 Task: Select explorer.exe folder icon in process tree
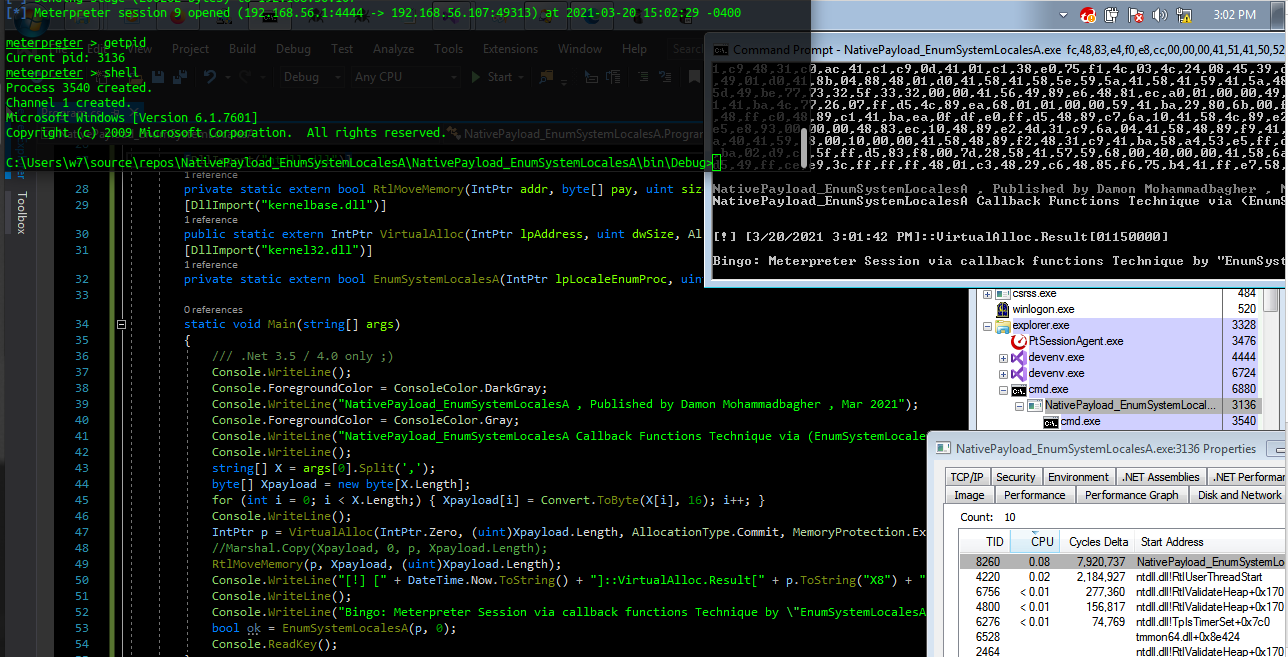coord(1002,326)
